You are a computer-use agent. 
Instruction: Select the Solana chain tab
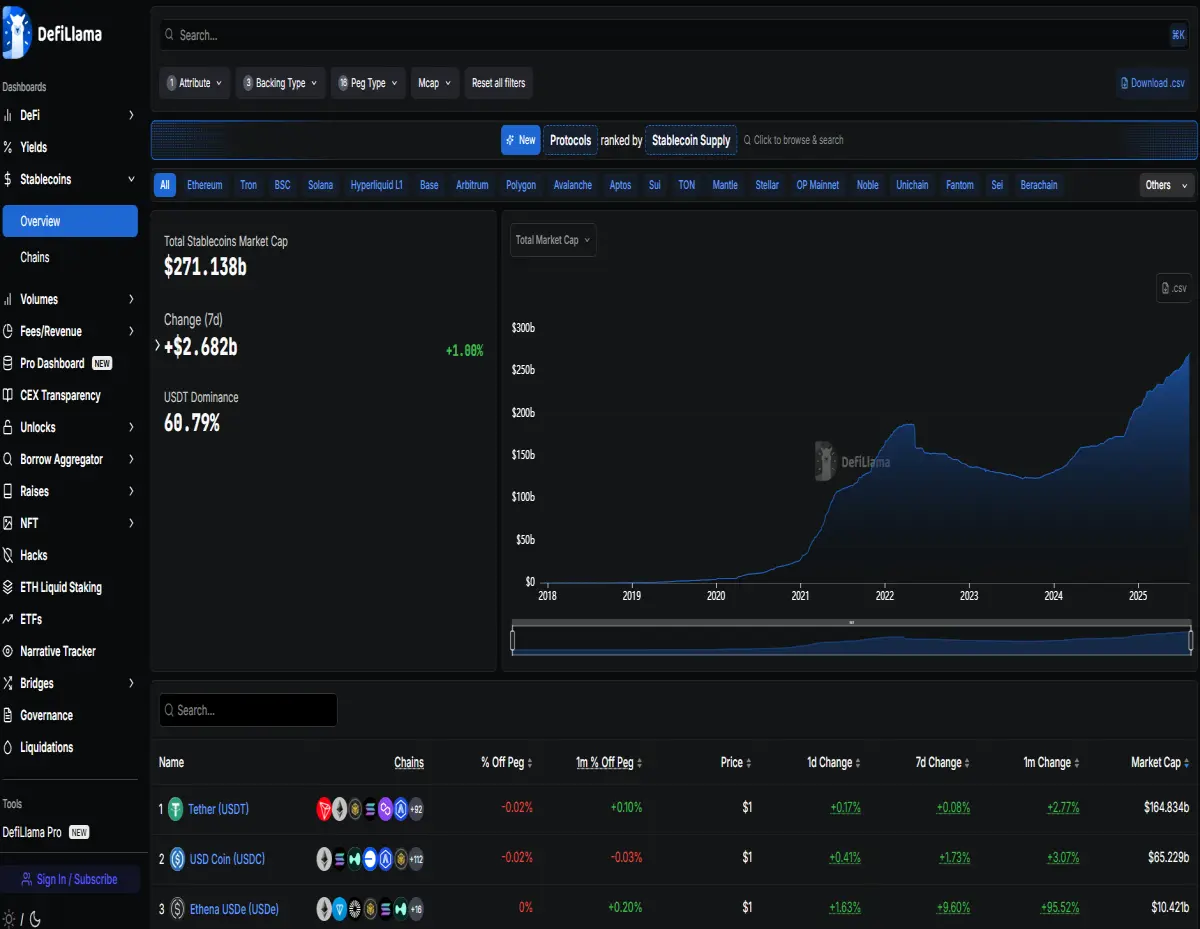[x=320, y=185]
